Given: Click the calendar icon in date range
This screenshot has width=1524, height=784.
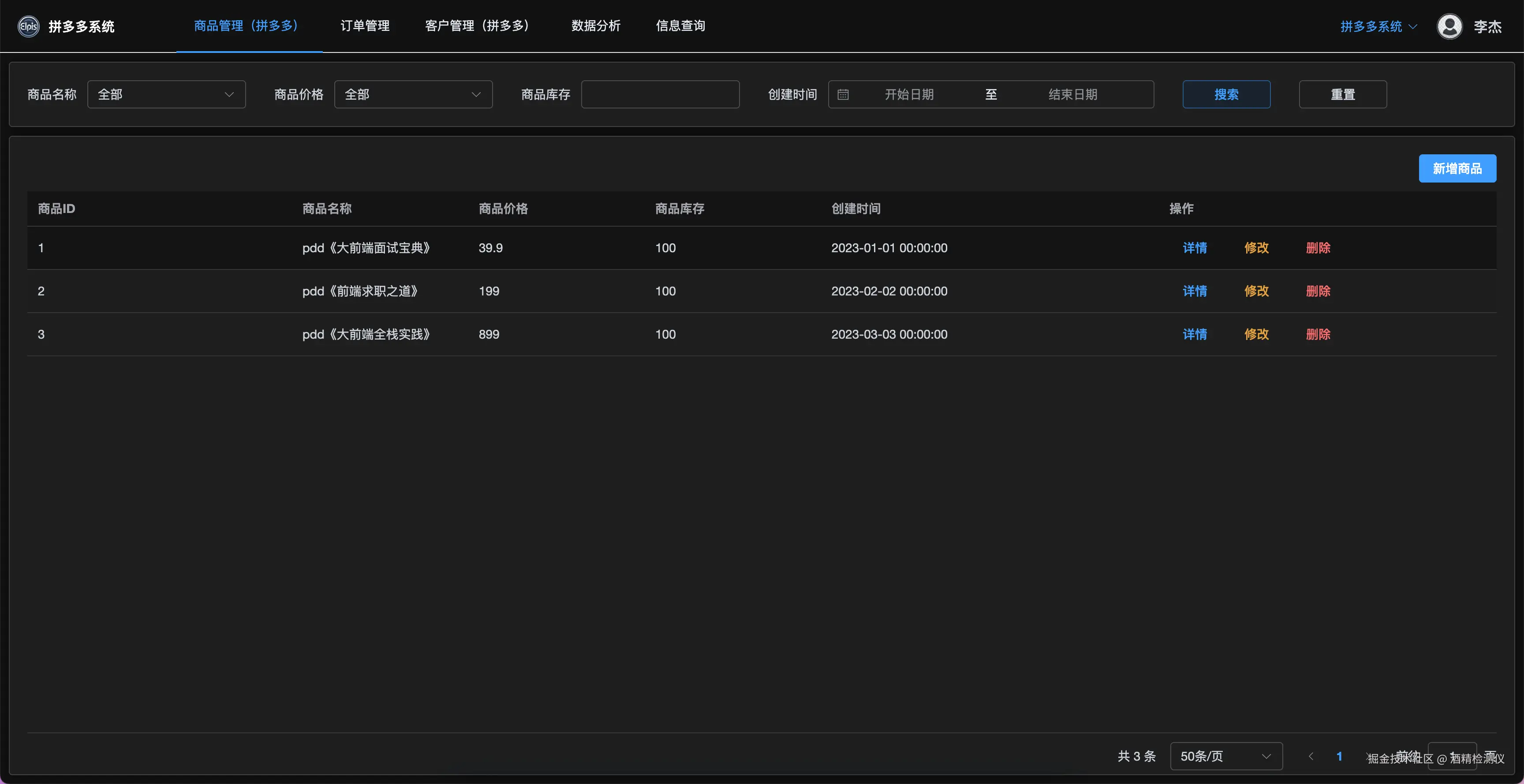Looking at the screenshot, I should coord(843,95).
